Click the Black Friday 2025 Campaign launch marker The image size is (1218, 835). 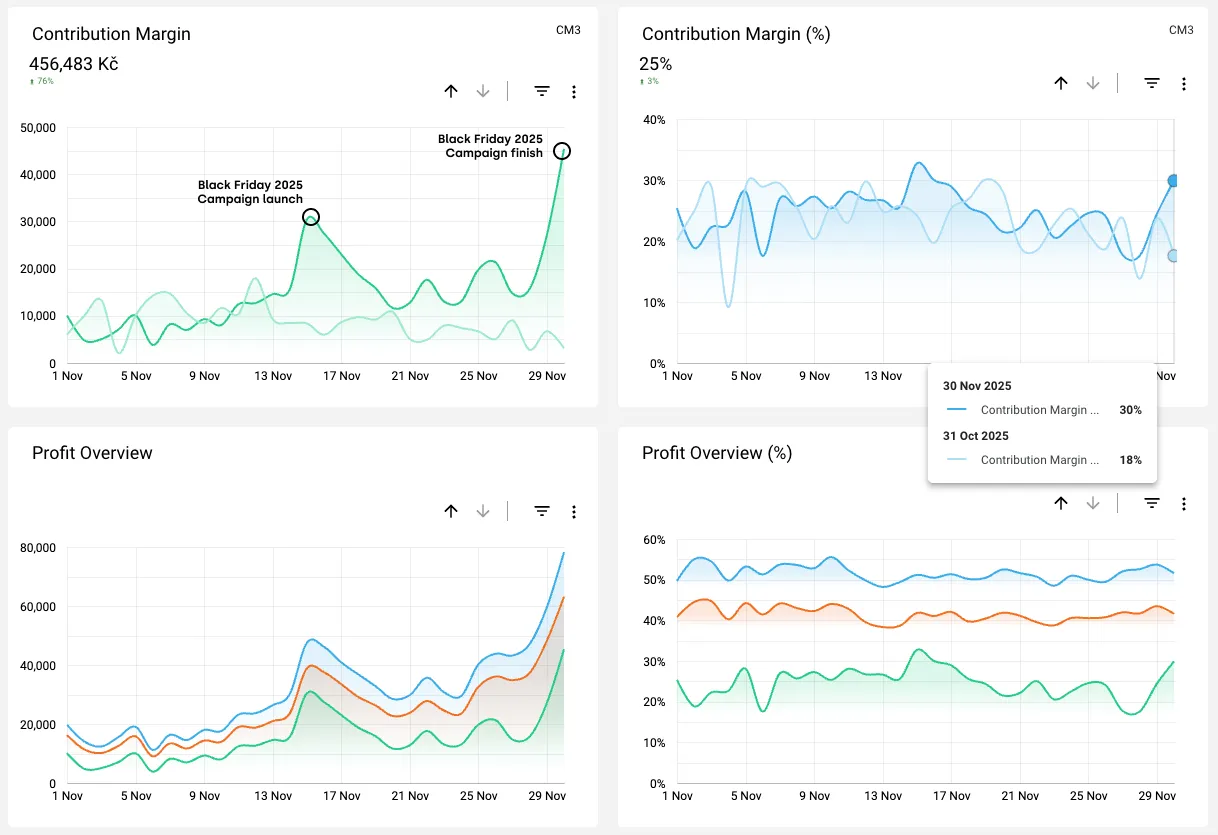point(310,217)
